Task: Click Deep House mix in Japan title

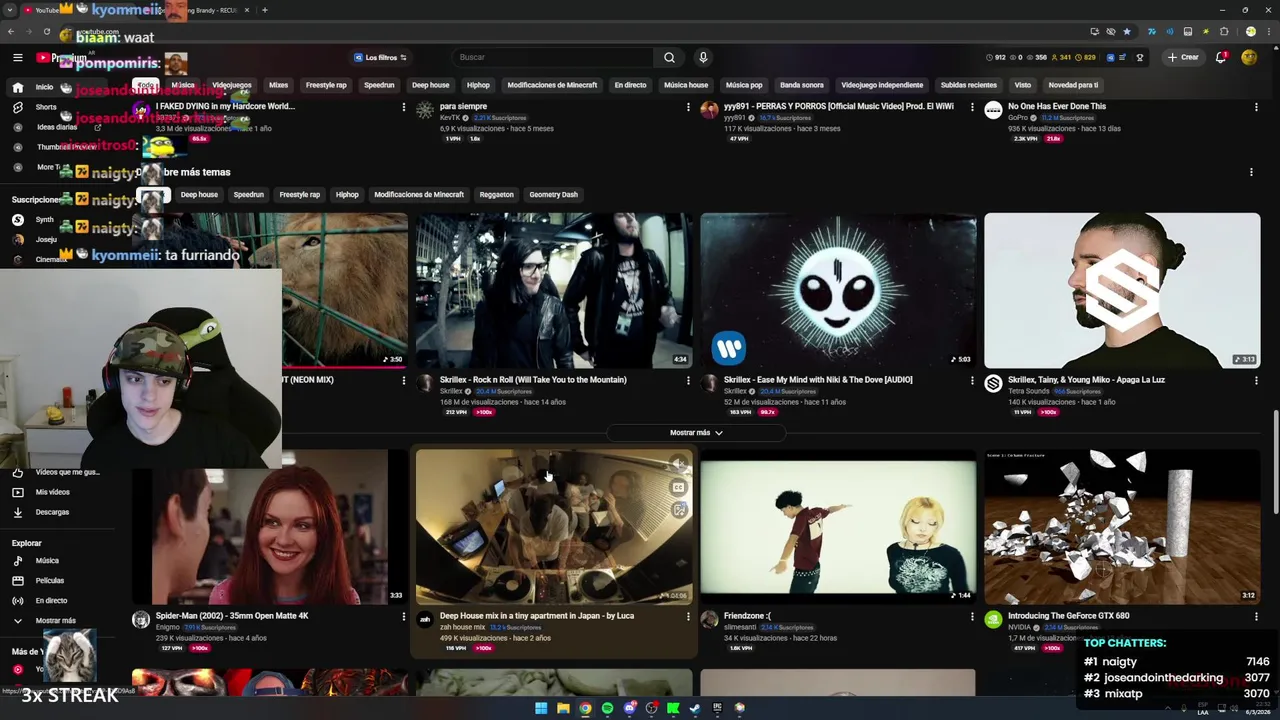Action: click(x=537, y=616)
